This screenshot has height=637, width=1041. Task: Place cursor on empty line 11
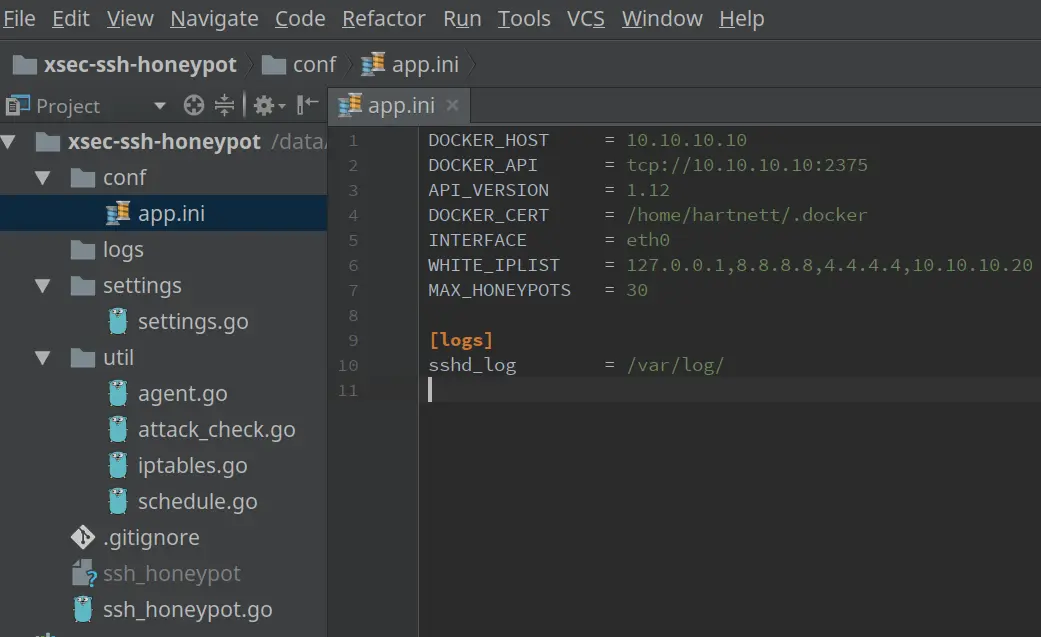[730, 390]
